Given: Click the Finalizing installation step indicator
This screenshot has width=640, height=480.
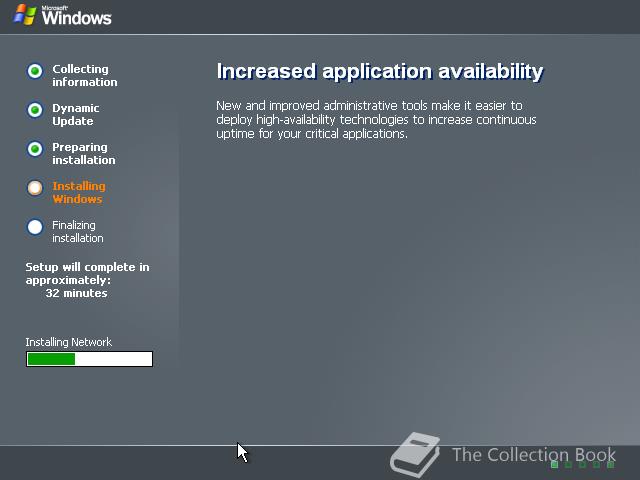Looking at the screenshot, I should (x=35, y=227).
